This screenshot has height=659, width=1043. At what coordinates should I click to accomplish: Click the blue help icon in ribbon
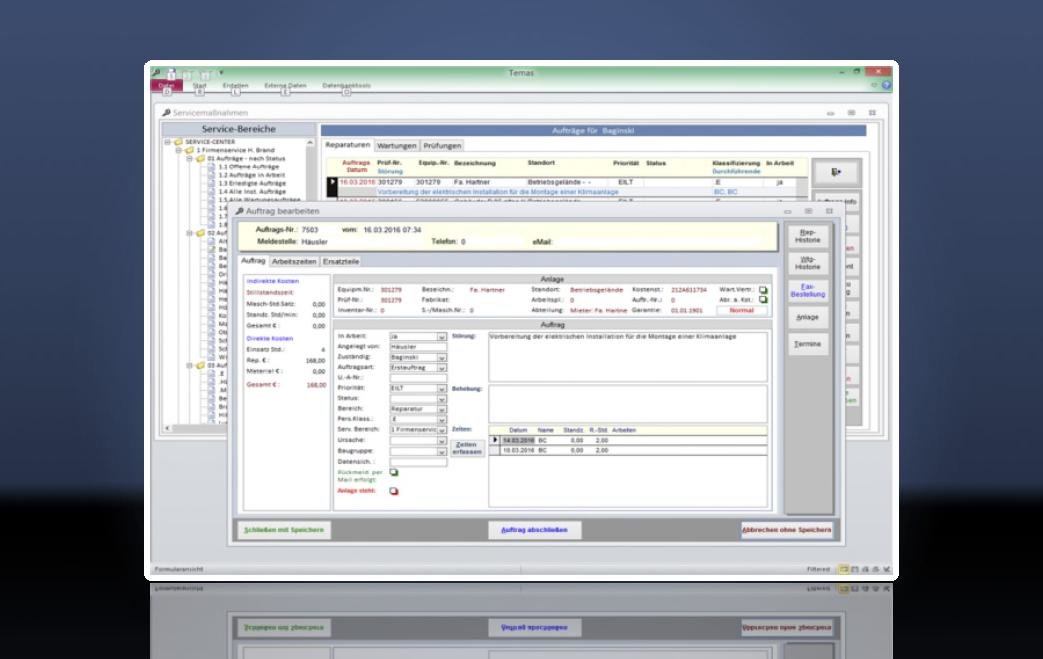pos(886,85)
